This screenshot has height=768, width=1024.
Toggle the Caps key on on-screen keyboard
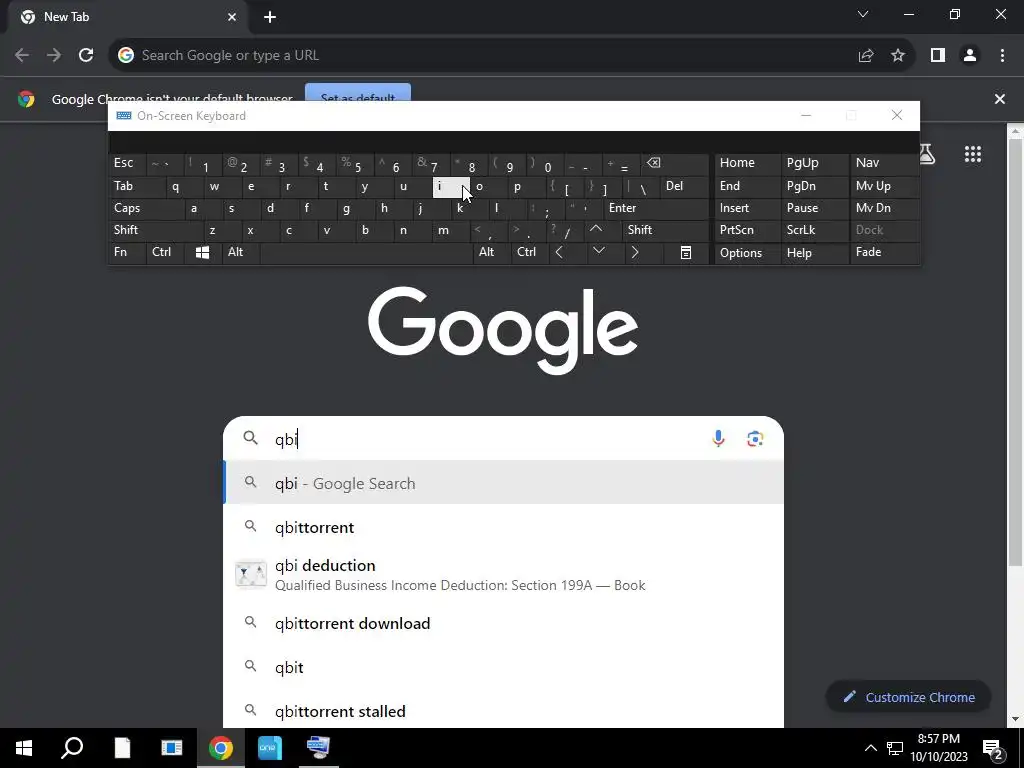click(145, 208)
